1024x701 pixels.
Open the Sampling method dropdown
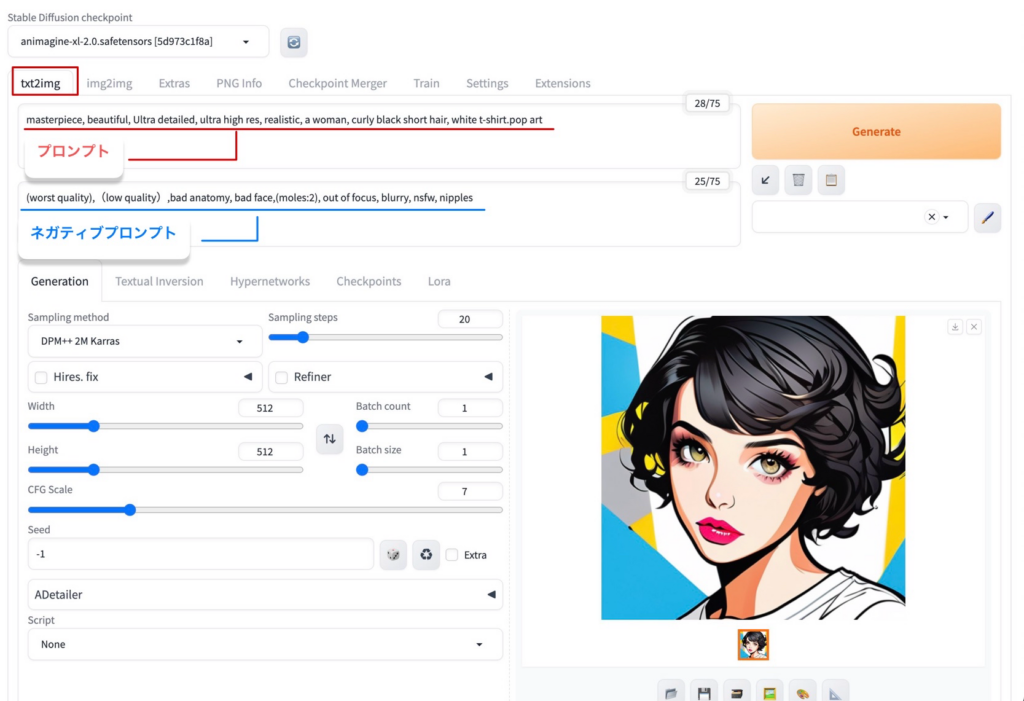pyautogui.click(x=144, y=341)
